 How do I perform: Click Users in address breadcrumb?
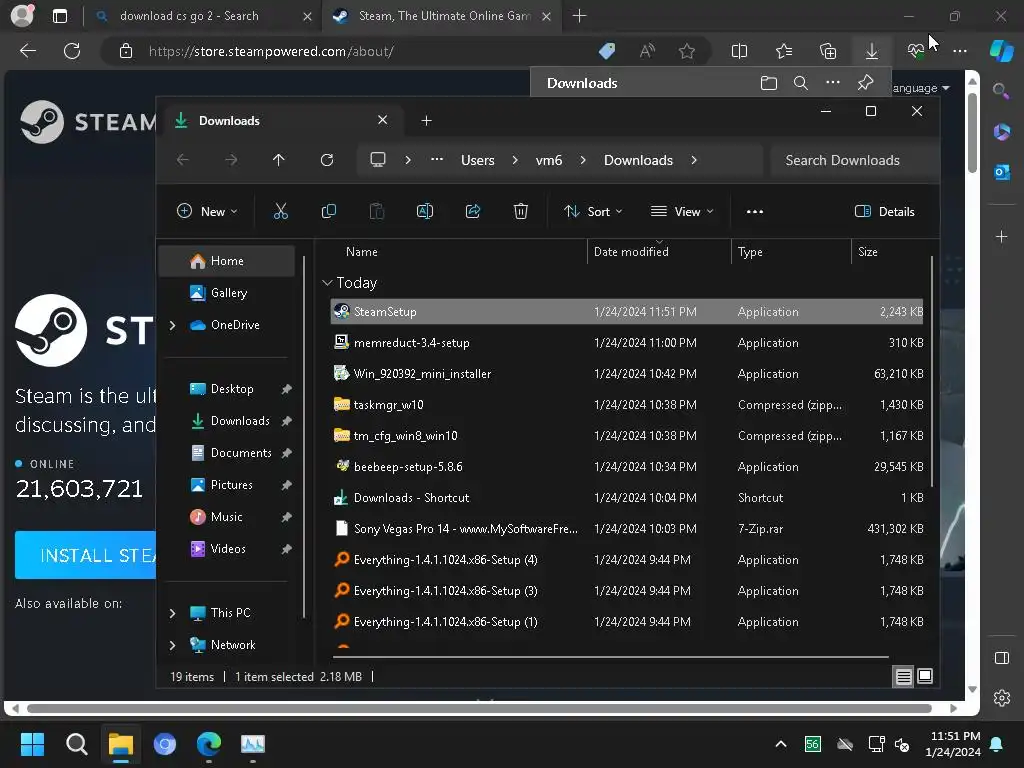point(477,160)
